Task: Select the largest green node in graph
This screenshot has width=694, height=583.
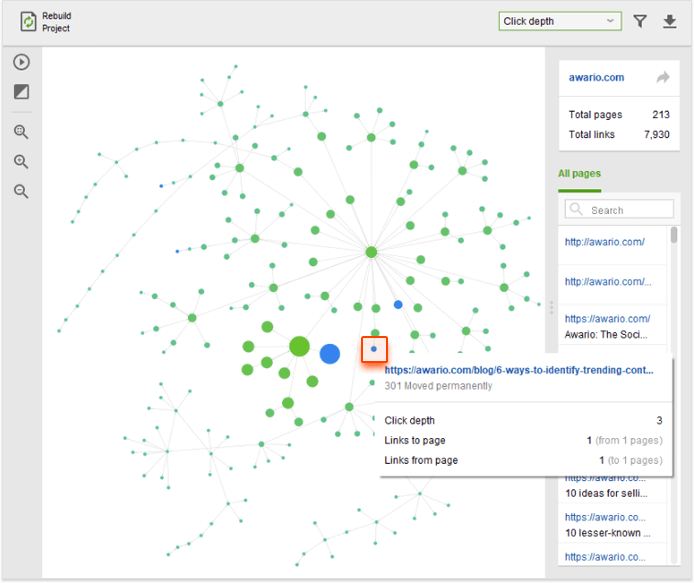Action: [299, 346]
